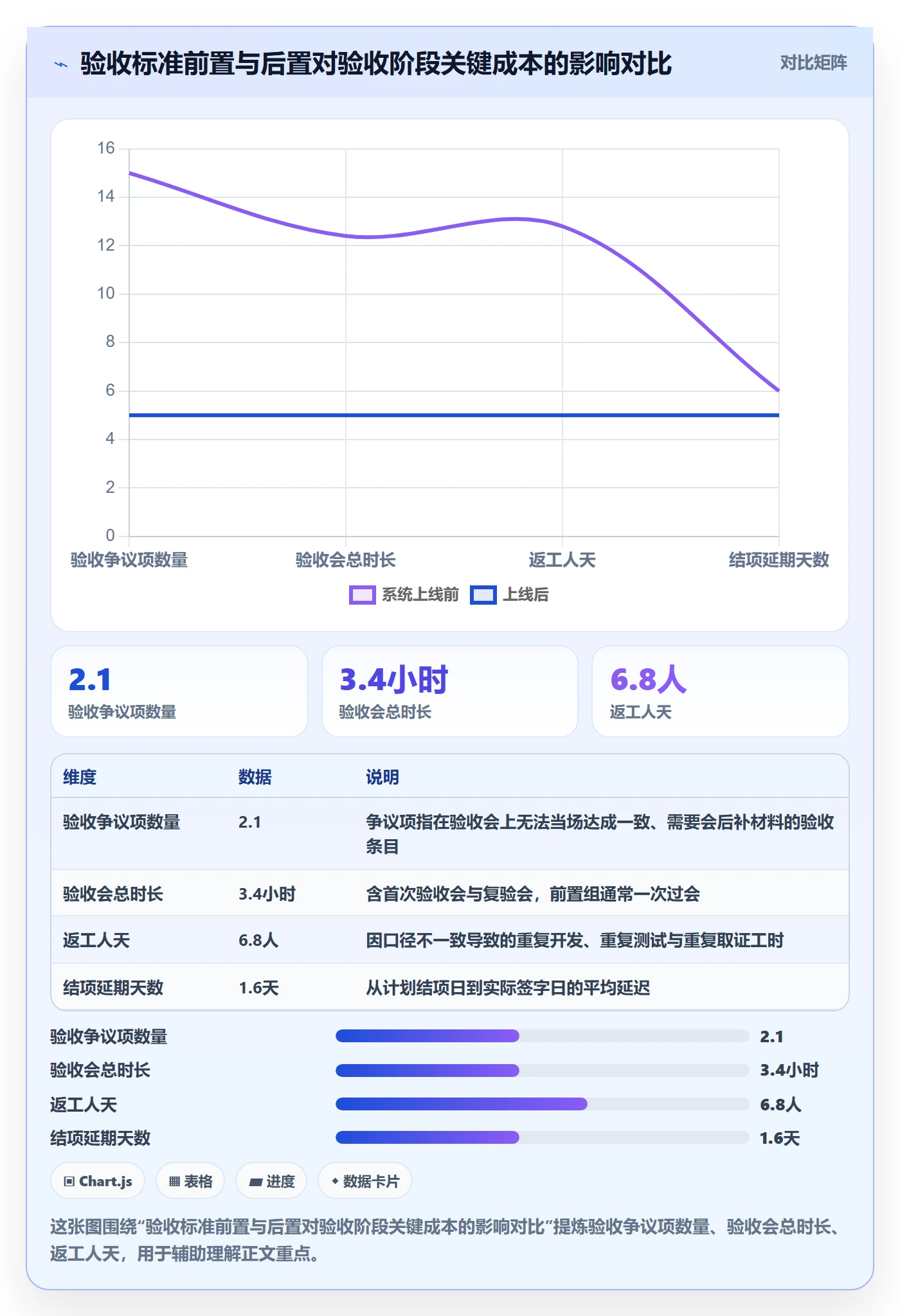This screenshot has width=900, height=1316.
Task: Toggle the 系统上线前 legend swatch
Action: [362, 595]
